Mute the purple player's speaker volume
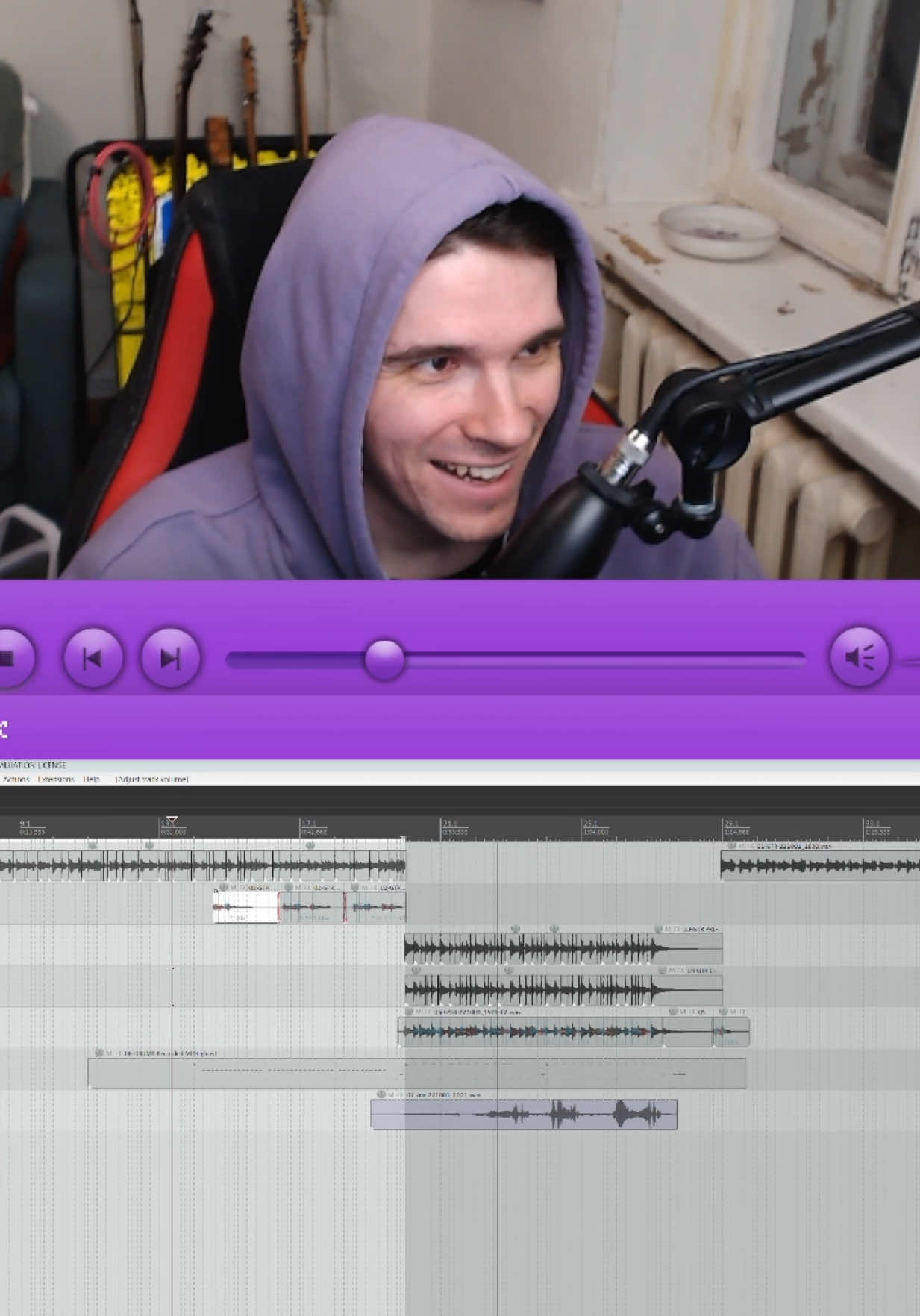The height and width of the screenshot is (1316, 920). pos(860,657)
